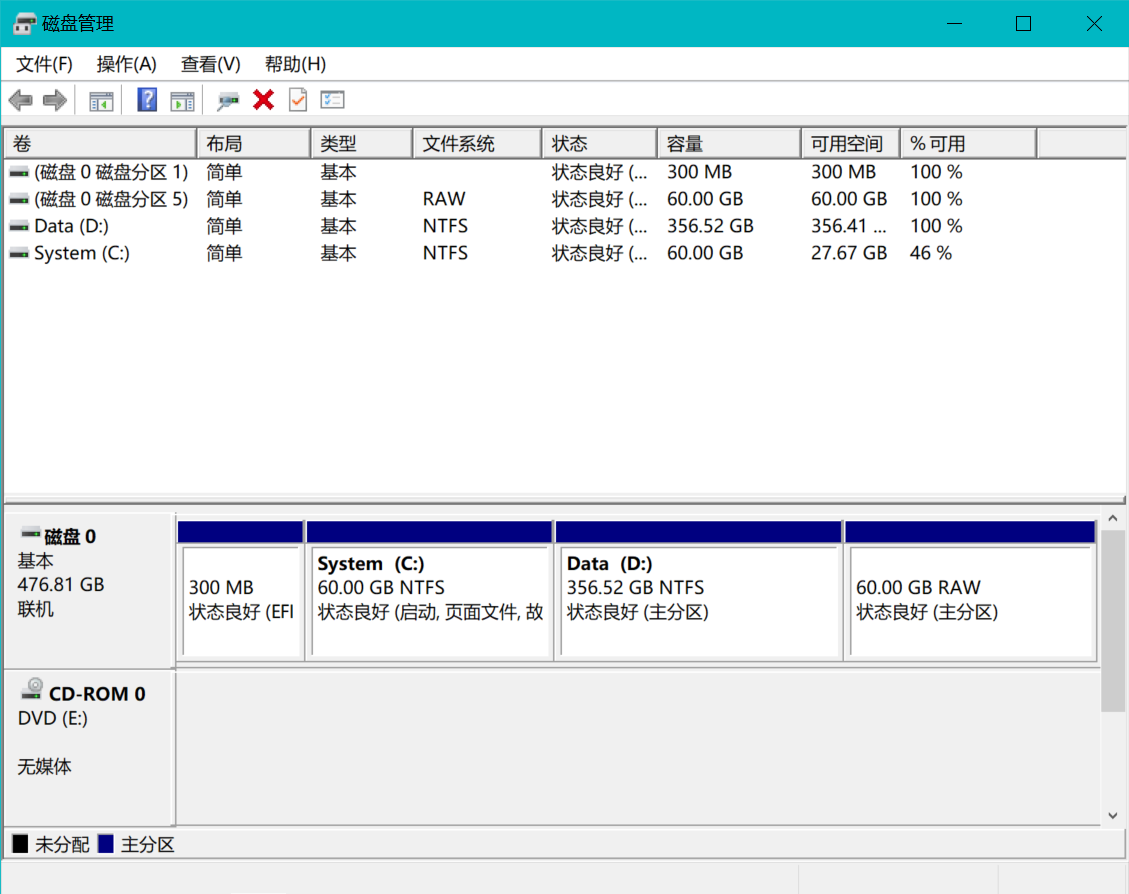This screenshot has width=1129, height=894.
Task: Click the list settings toolbar icon
Action: [x=333, y=100]
